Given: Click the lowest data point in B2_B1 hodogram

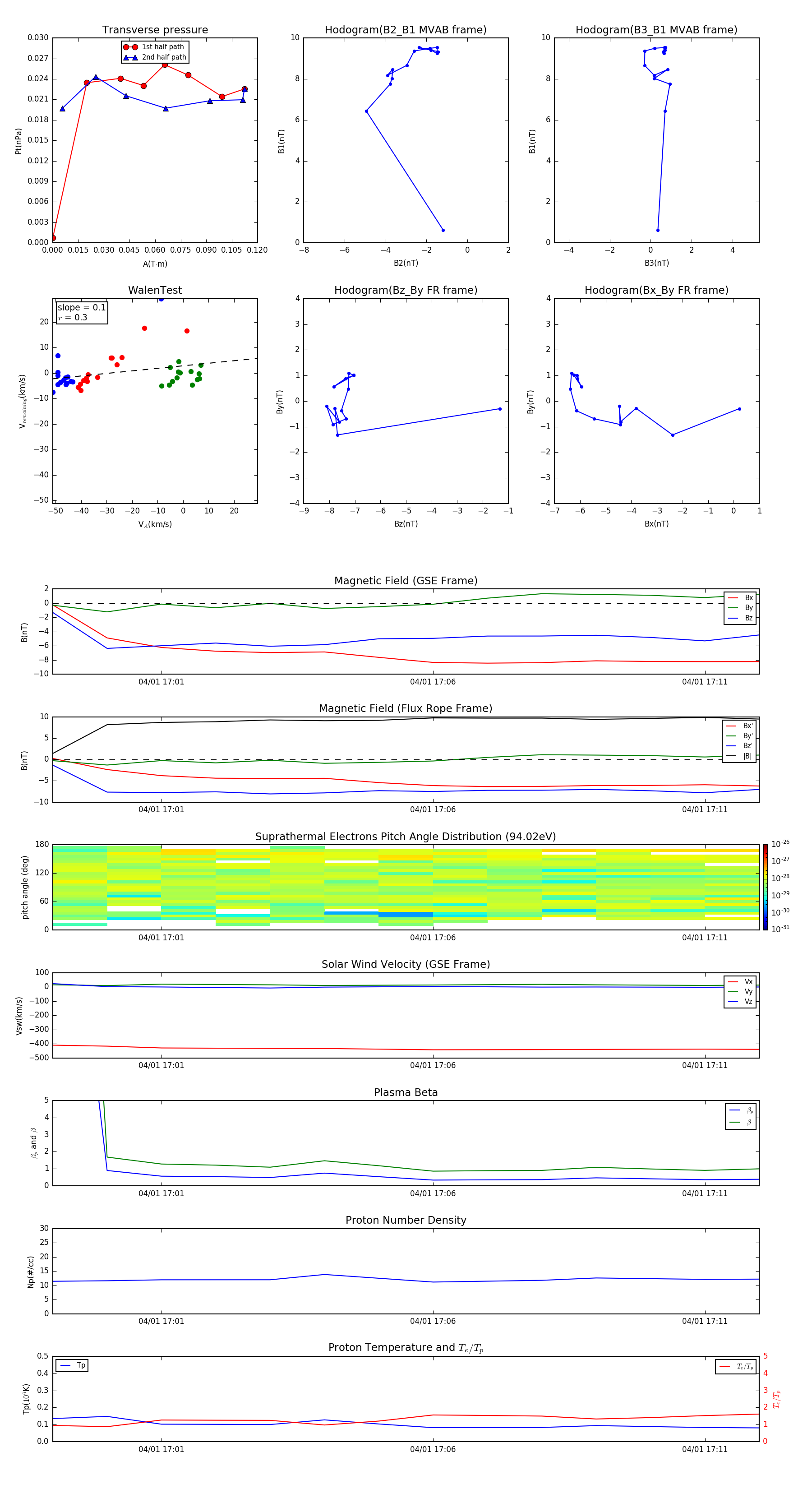Looking at the screenshot, I should click(x=443, y=230).
